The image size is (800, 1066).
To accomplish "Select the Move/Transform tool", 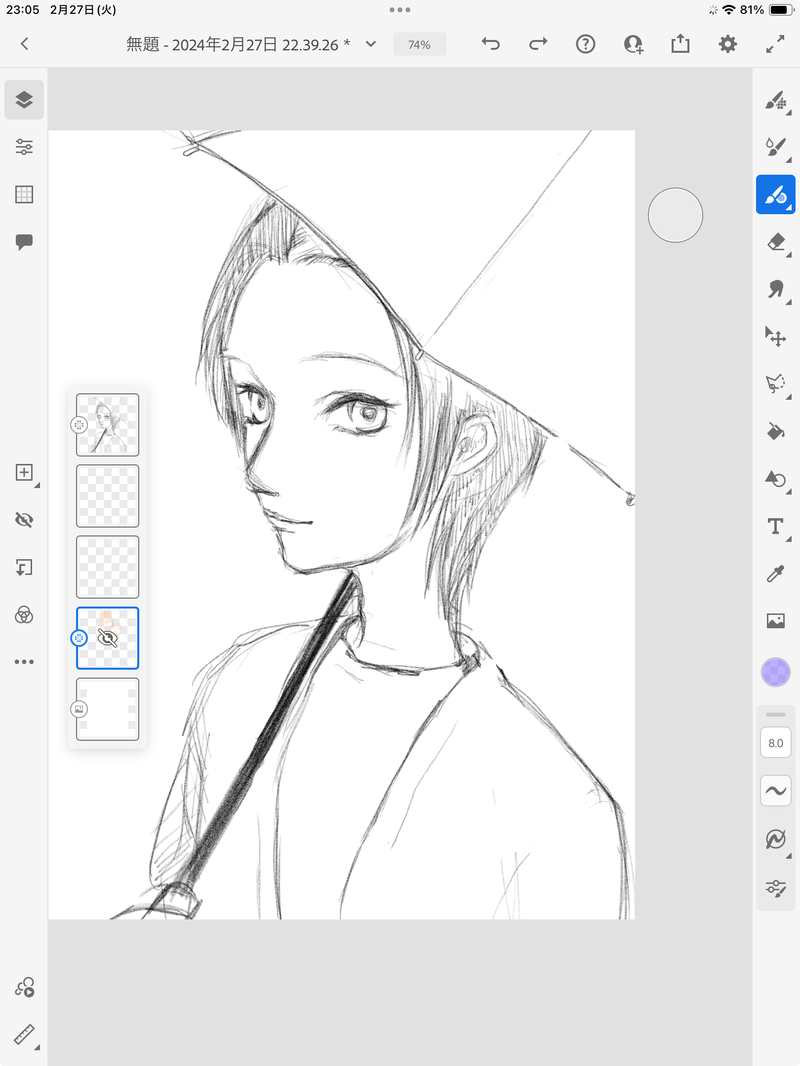I will click(x=776, y=337).
